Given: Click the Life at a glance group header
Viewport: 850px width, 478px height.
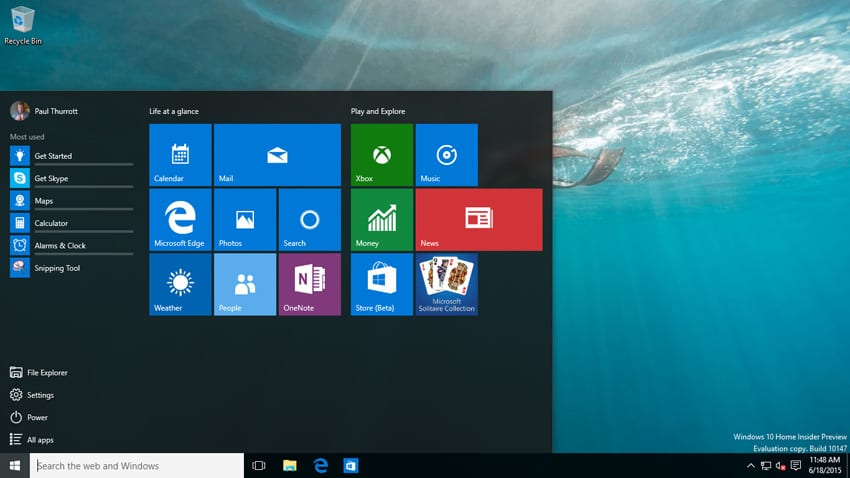Looking at the screenshot, I should click(x=174, y=111).
